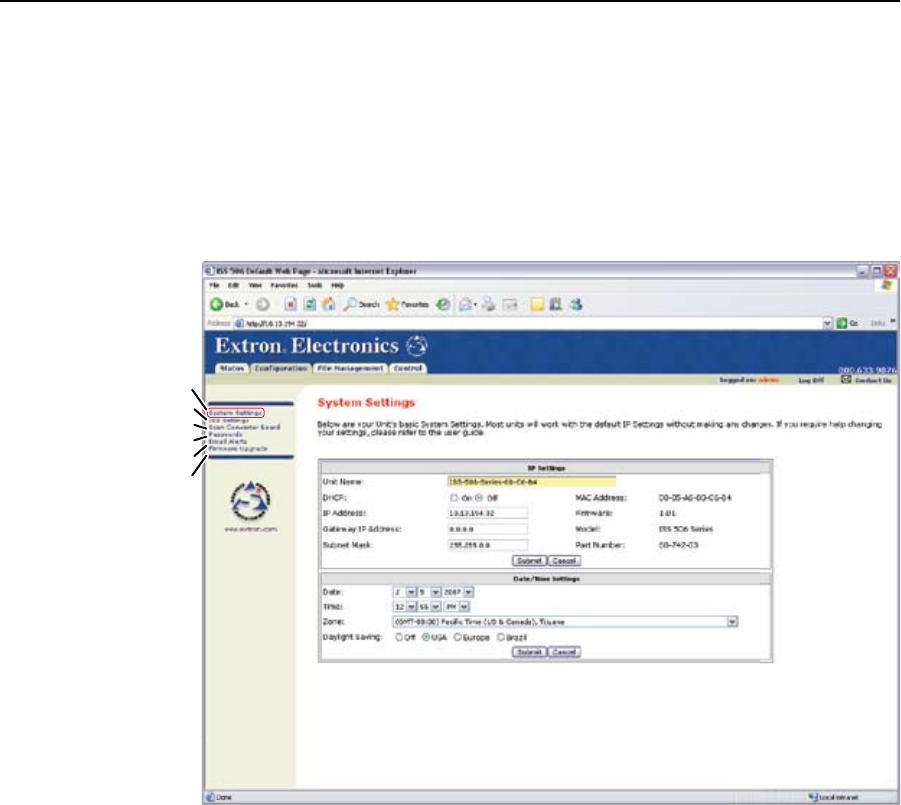Set DHCP to On
The height and width of the screenshot is (805, 901).
click(455, 498)
